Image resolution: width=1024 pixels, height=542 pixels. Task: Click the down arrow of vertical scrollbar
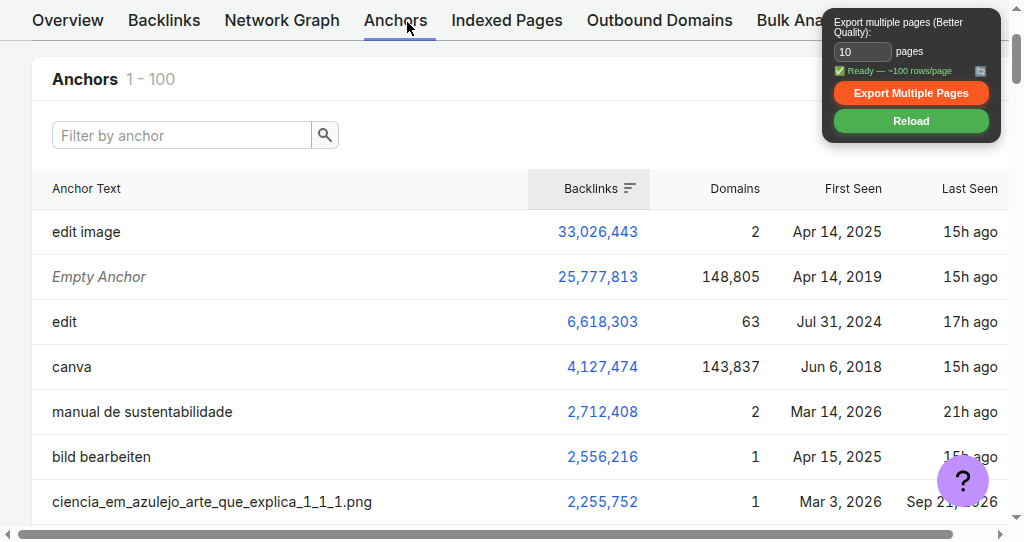click(1016, 518)
